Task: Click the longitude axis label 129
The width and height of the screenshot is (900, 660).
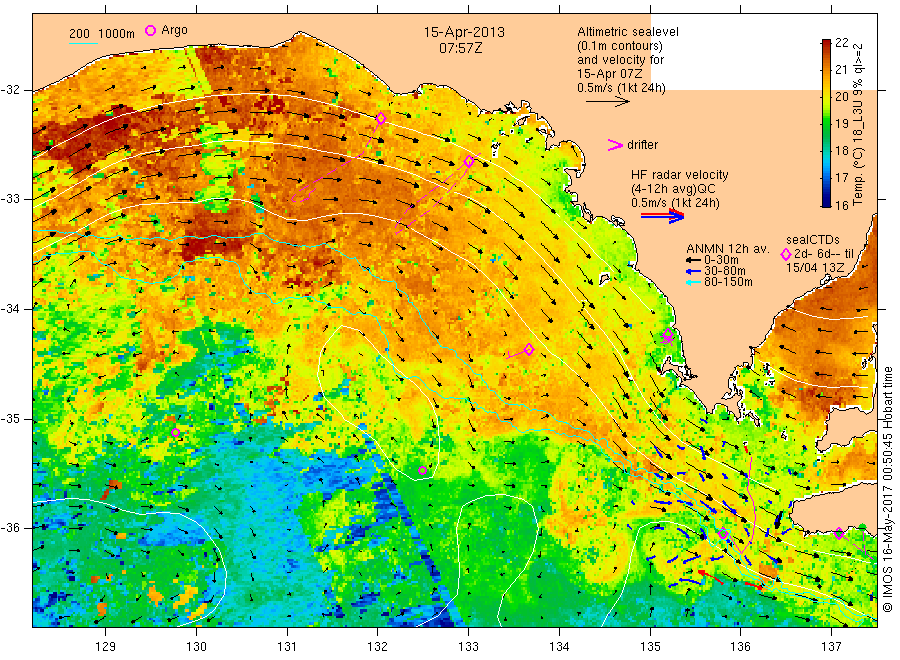Action: [x=106, y=647]
